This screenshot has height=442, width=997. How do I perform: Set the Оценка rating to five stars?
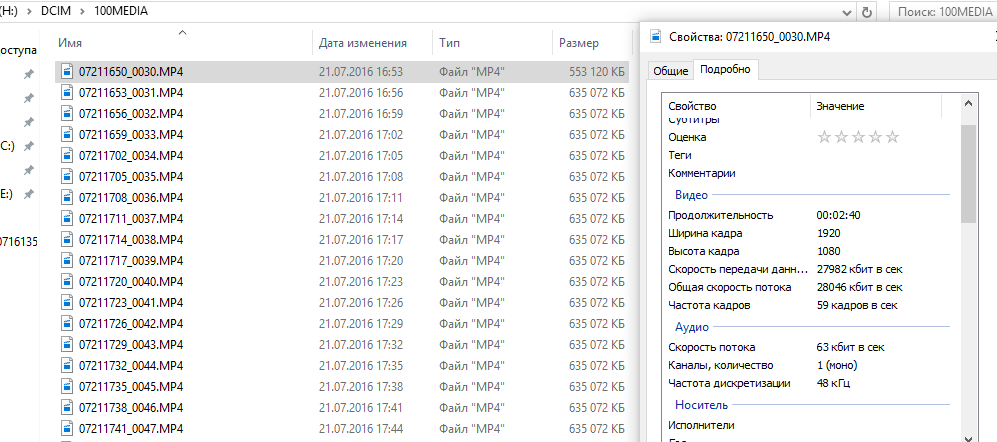coord(892,137)
